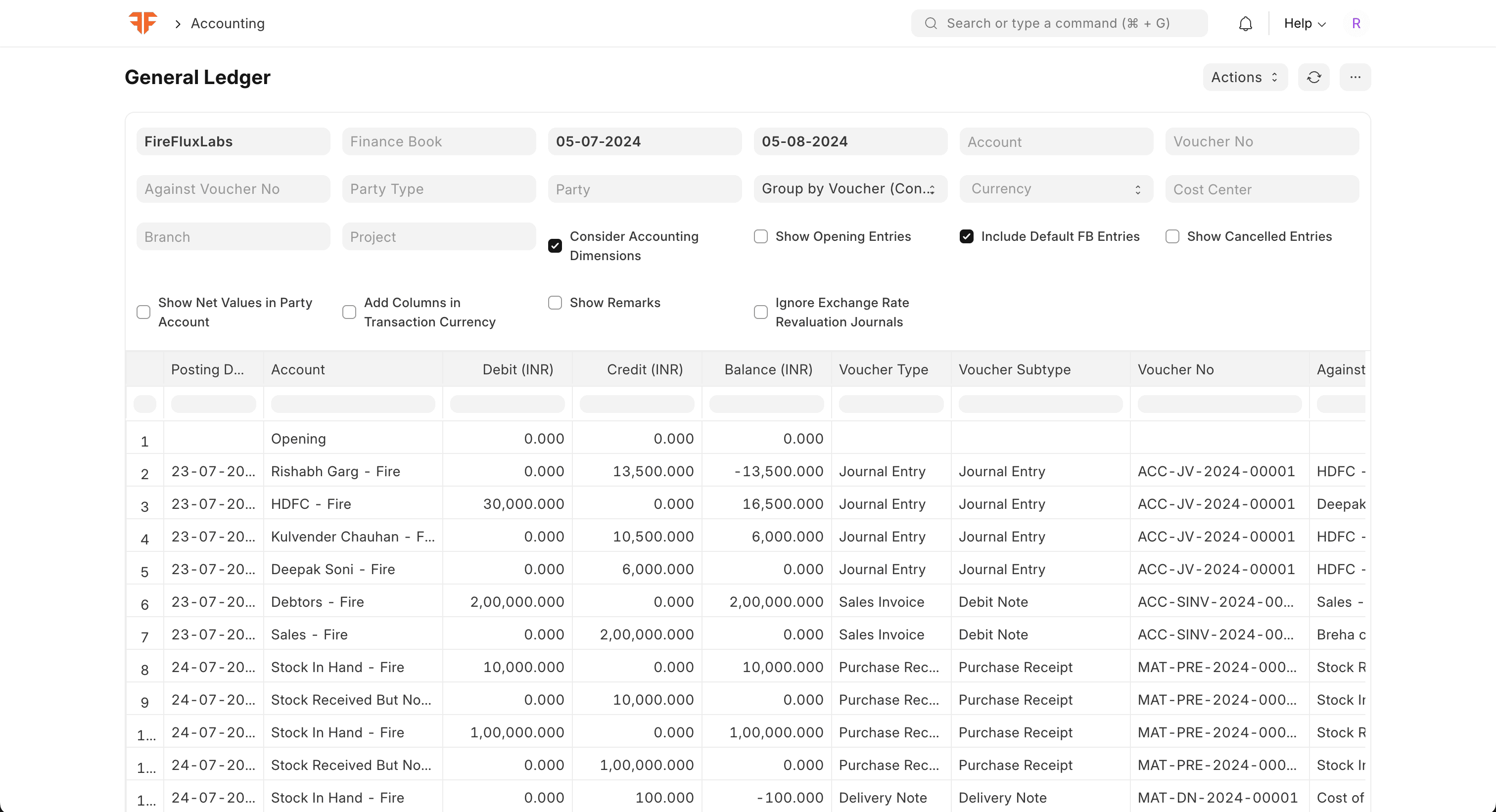Sort by Posting Date column header

point(213,370)
